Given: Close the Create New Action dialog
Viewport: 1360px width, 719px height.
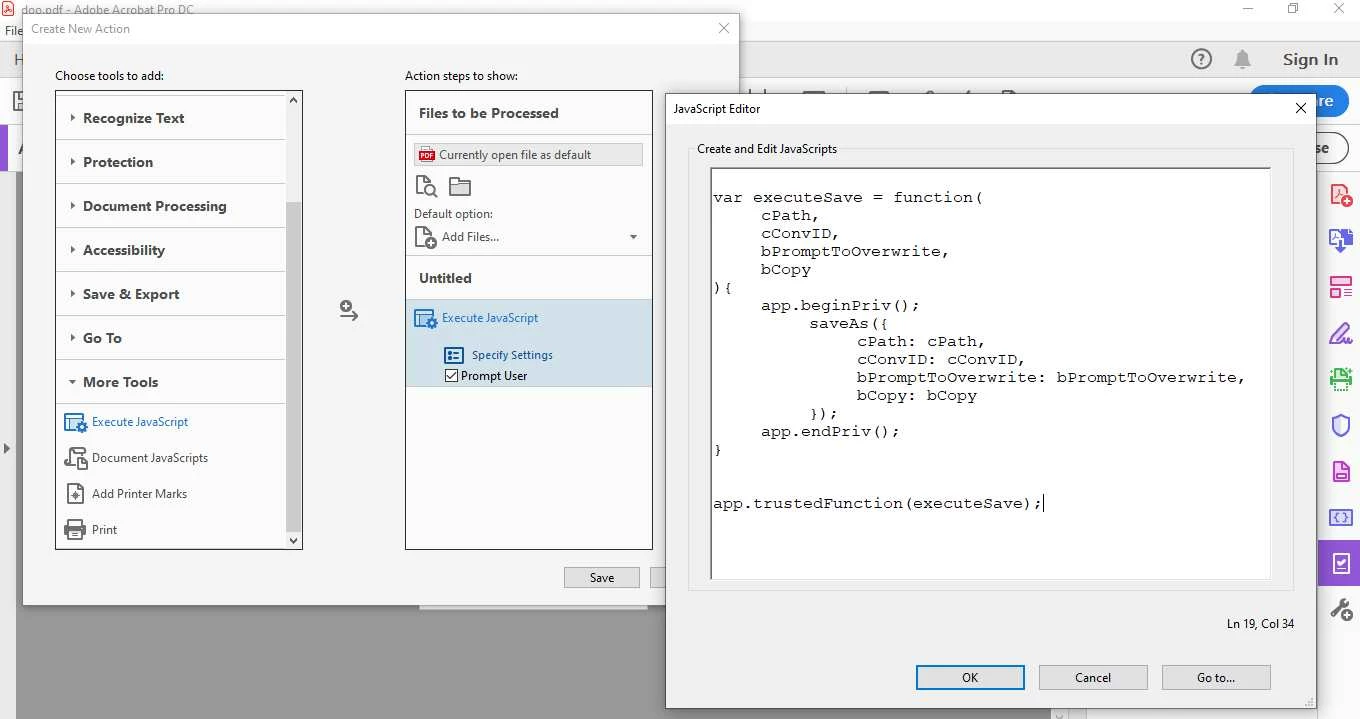Looking at the screenshot, I should click(x=724, y=28).
